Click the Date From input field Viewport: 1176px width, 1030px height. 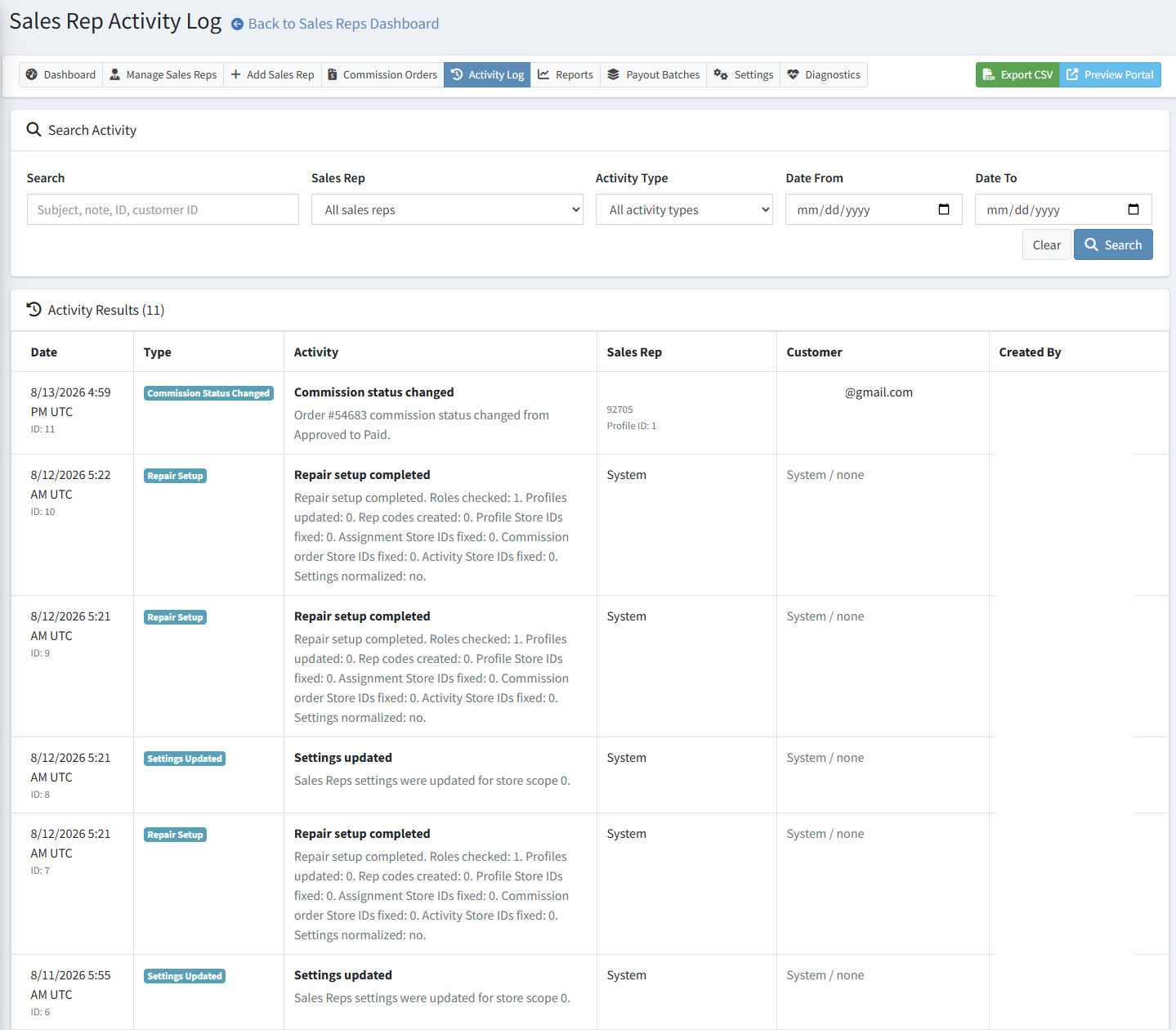click(x=874, y=209)
